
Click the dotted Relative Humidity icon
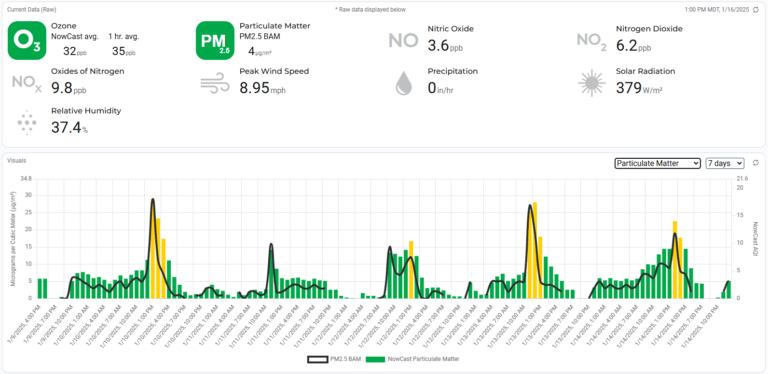[27, 122]
